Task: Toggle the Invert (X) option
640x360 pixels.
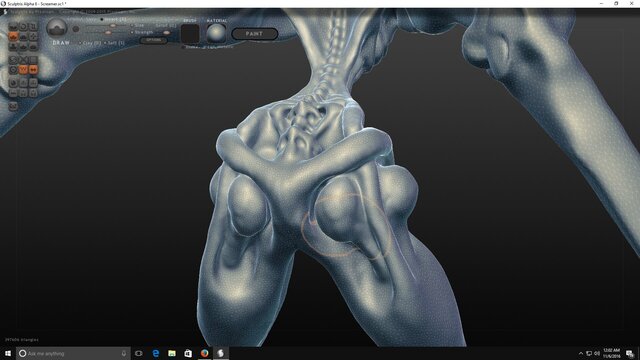Action: pos(114,19)
